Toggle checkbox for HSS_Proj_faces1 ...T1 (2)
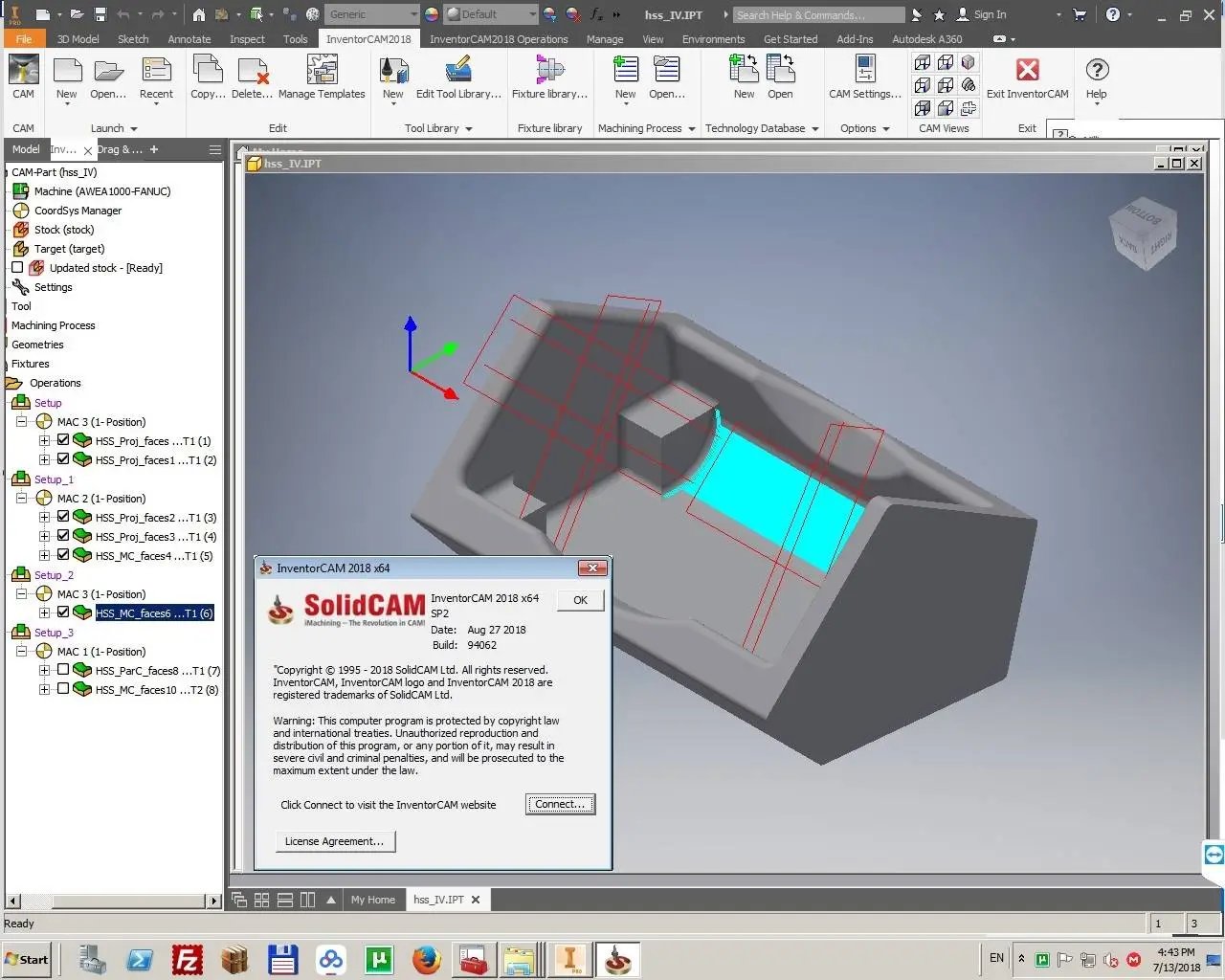 click(63, 459)
